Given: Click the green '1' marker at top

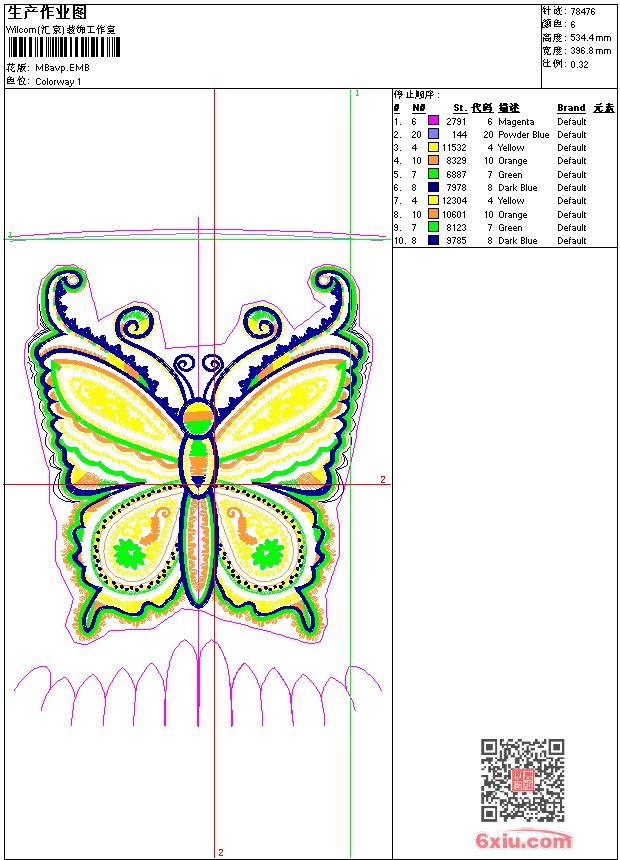Looking at the screenshot, I should (357, 94).
